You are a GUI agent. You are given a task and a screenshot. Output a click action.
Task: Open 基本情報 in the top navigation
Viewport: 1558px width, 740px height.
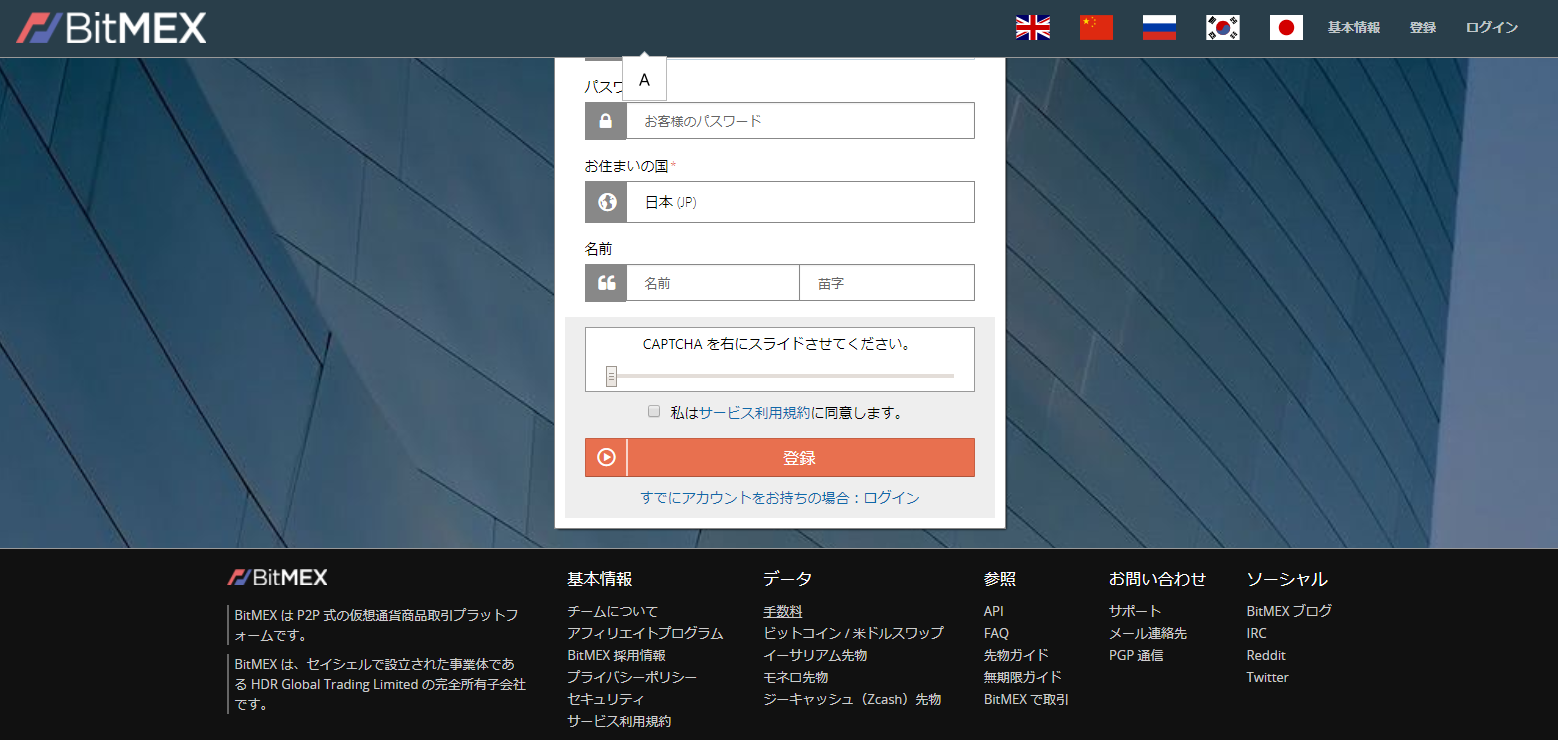click(1354, 28)
